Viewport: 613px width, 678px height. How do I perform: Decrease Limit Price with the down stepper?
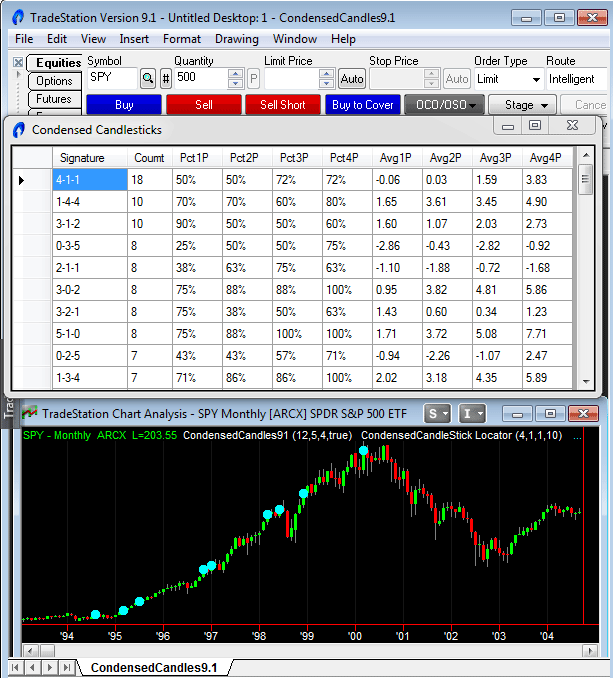click(326, 83)
